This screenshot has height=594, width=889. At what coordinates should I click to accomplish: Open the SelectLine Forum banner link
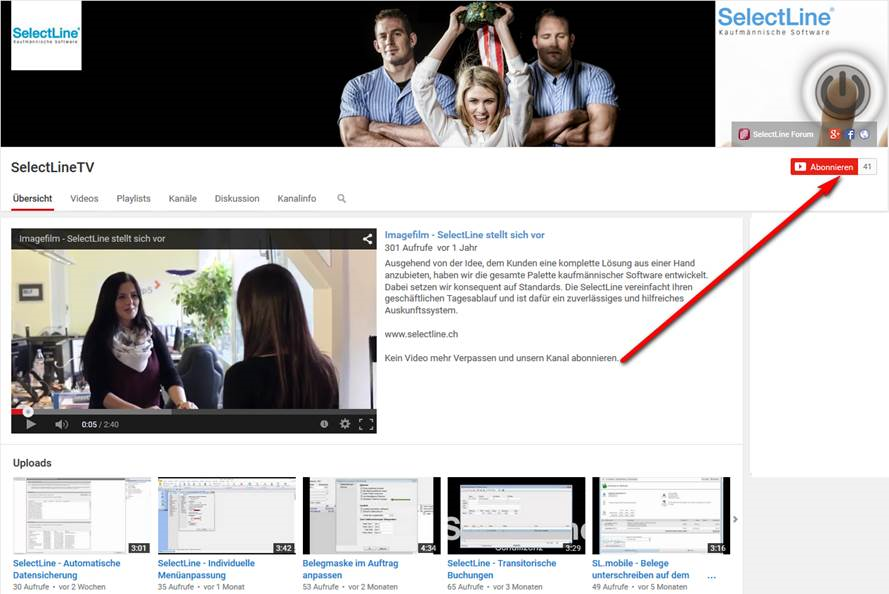(776, 134)
